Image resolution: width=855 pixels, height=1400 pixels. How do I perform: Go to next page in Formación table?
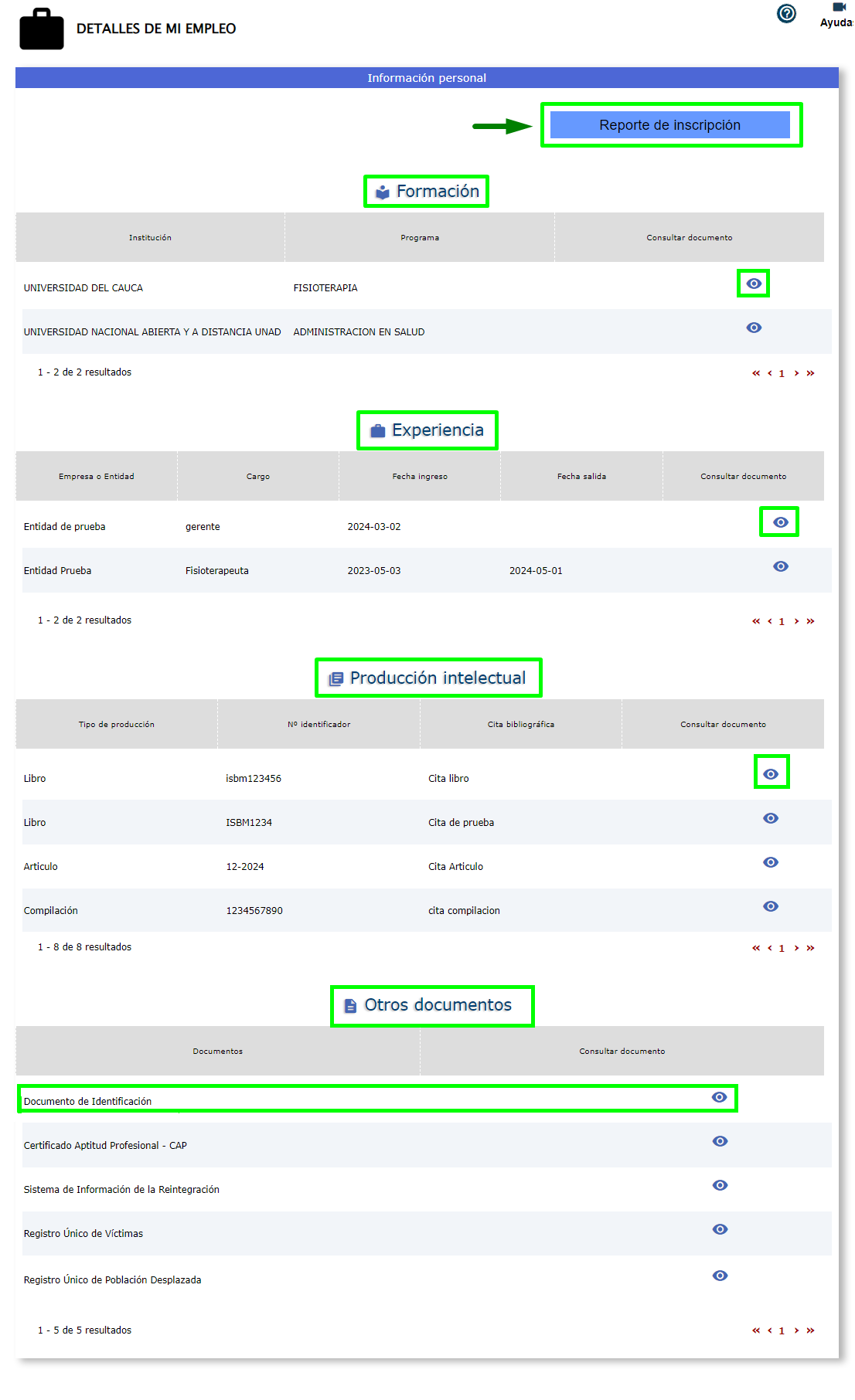[x=796, y=374]
